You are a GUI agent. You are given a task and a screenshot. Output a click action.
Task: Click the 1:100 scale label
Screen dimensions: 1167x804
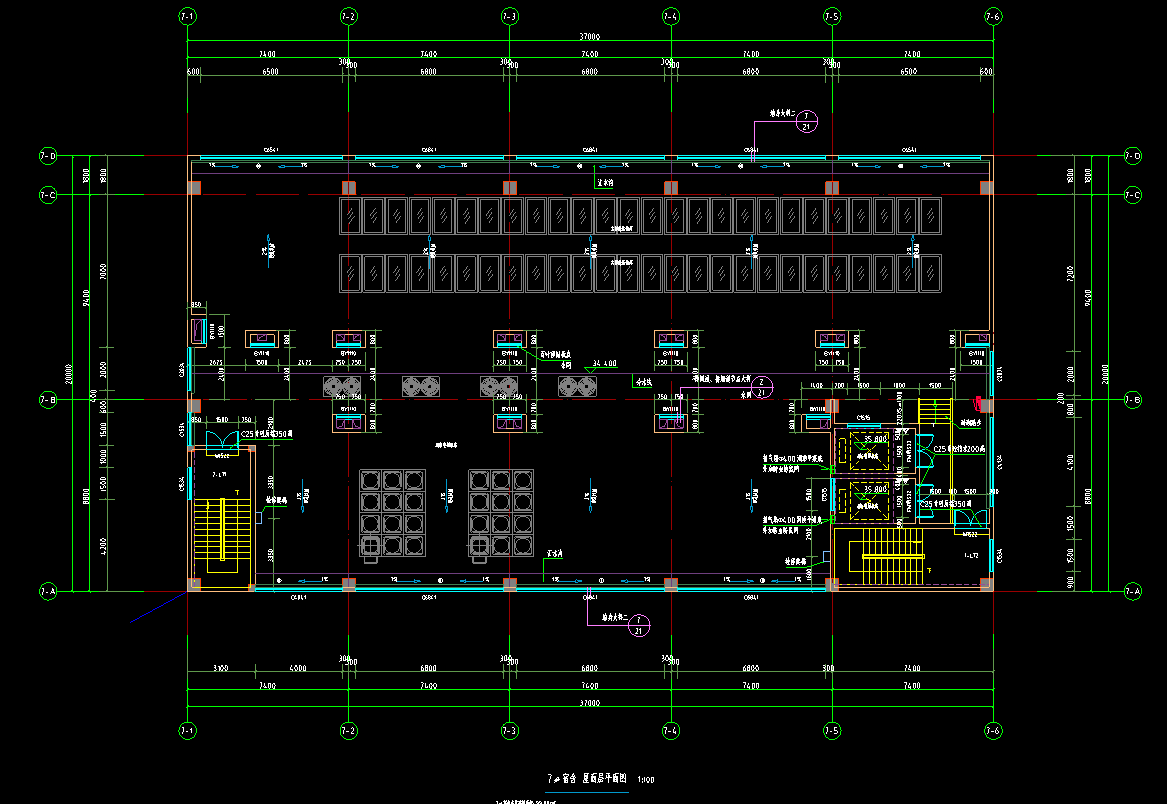(647, 779)
